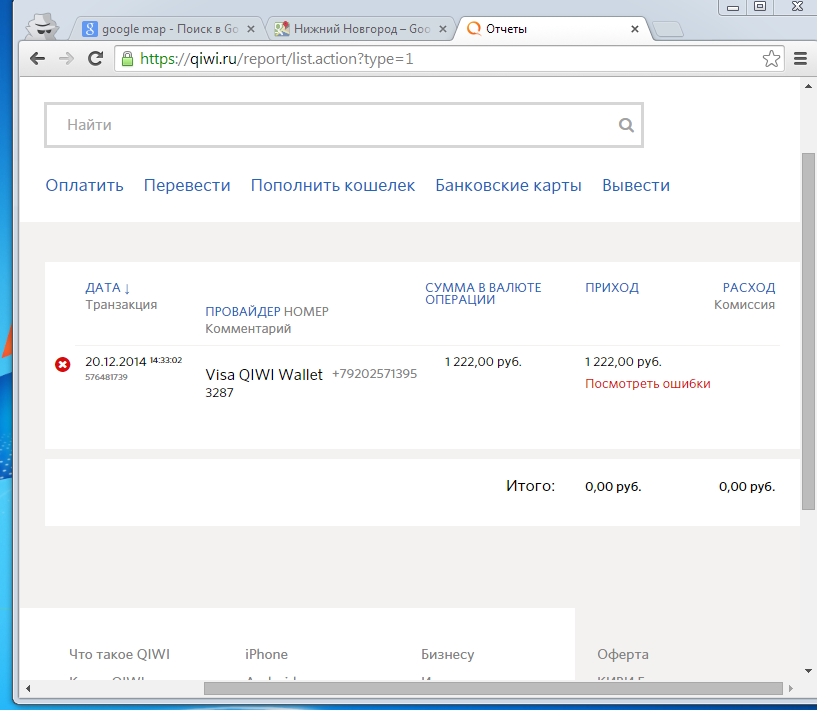Click the browser forward arrow
817x710 pixels.
point(66,58)
